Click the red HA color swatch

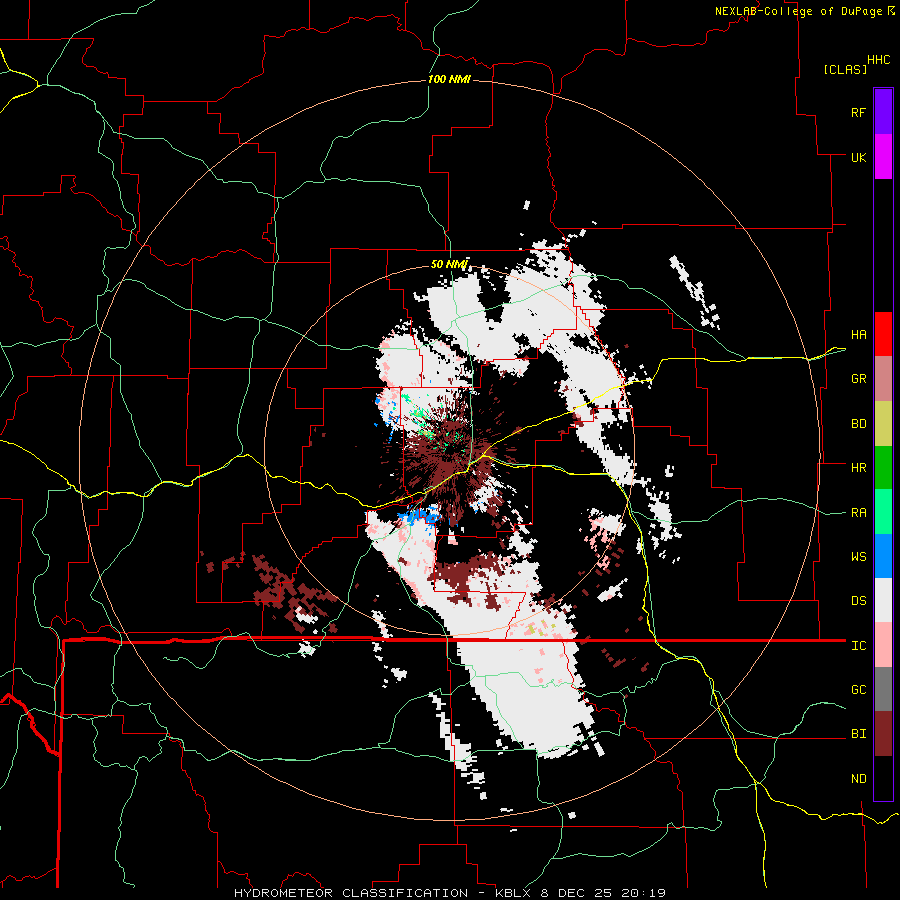point(883,334)
